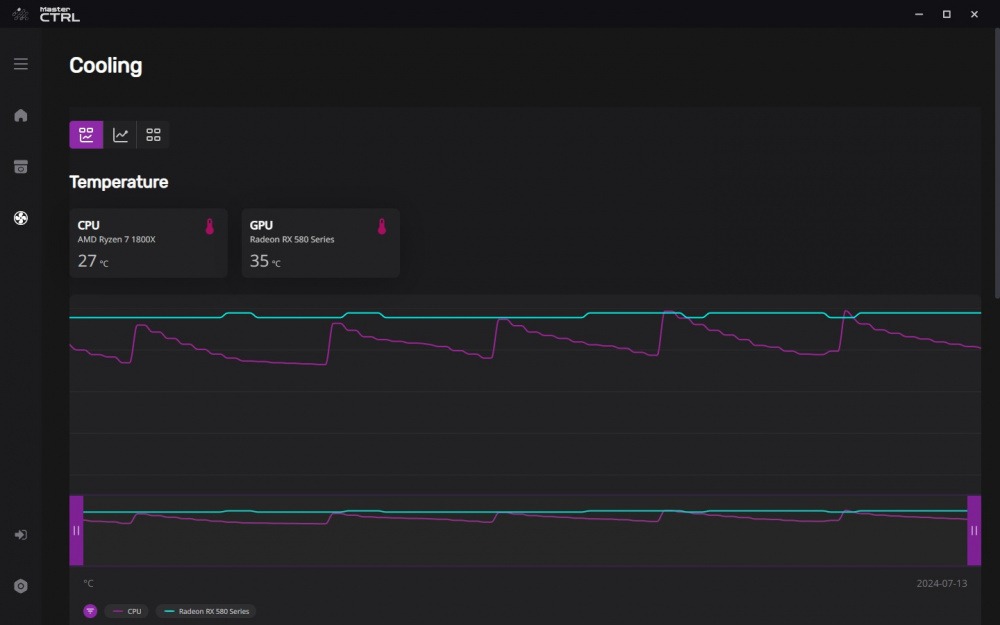Viewport: 1000px width, 625px height.
Task: Switch to chart-only view
Action: 120,135
